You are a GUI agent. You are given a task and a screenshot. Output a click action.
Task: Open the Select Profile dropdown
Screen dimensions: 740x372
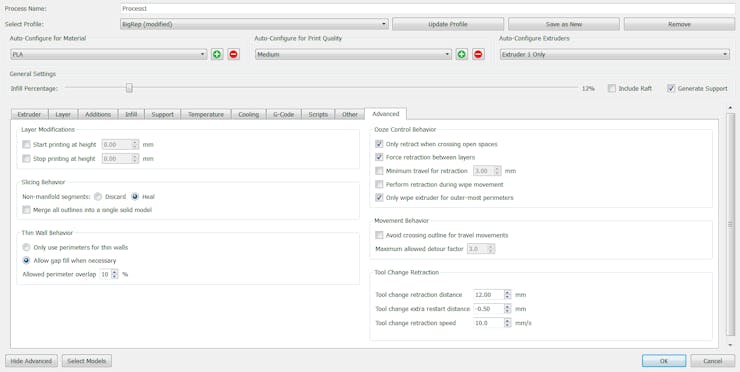[x=254, y=24]
